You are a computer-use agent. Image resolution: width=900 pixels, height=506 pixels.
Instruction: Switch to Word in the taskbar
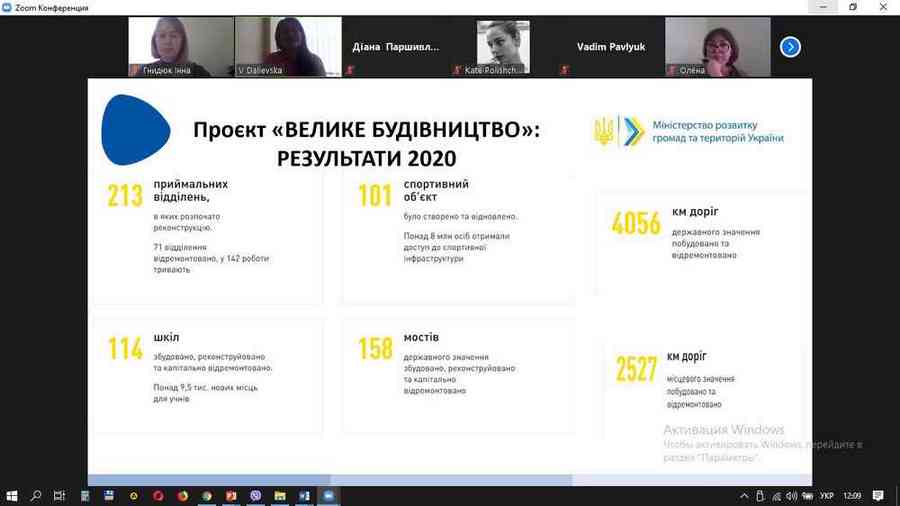tap(305, 495)
